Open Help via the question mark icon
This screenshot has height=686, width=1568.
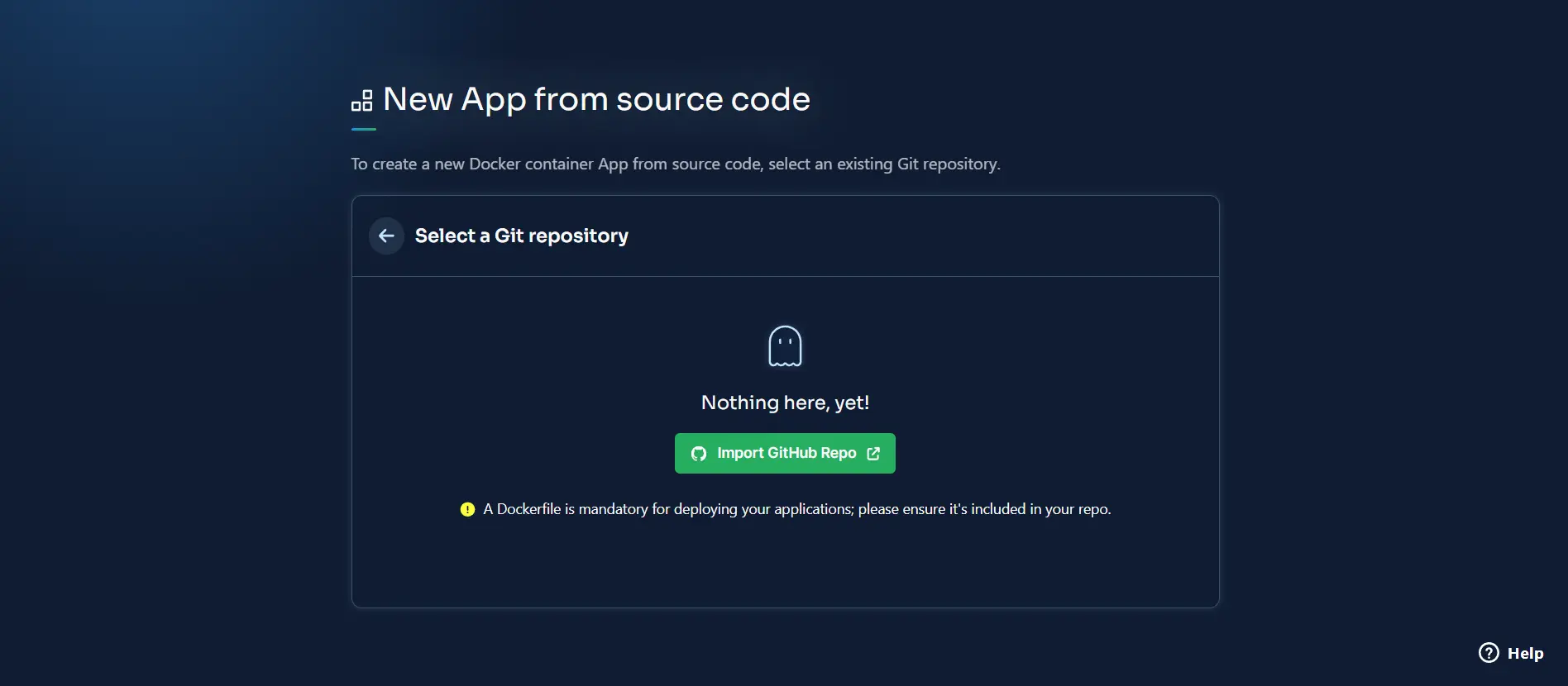point(1489,653)
